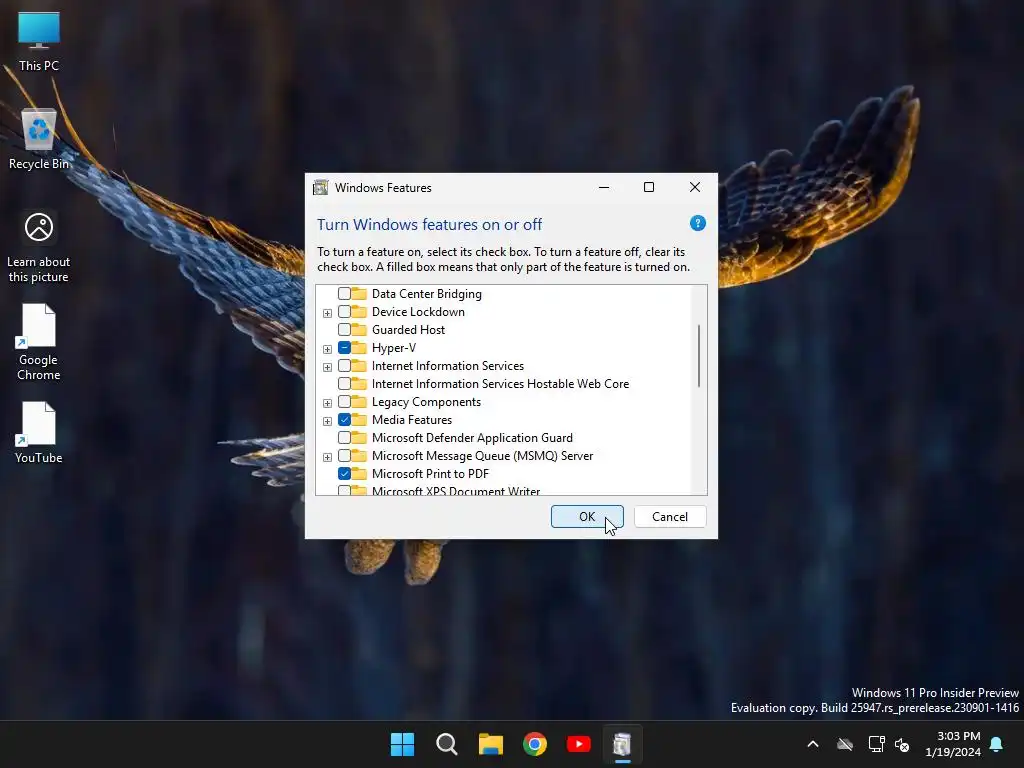Click OK to apply feature changes

click(x=587, y=517)
